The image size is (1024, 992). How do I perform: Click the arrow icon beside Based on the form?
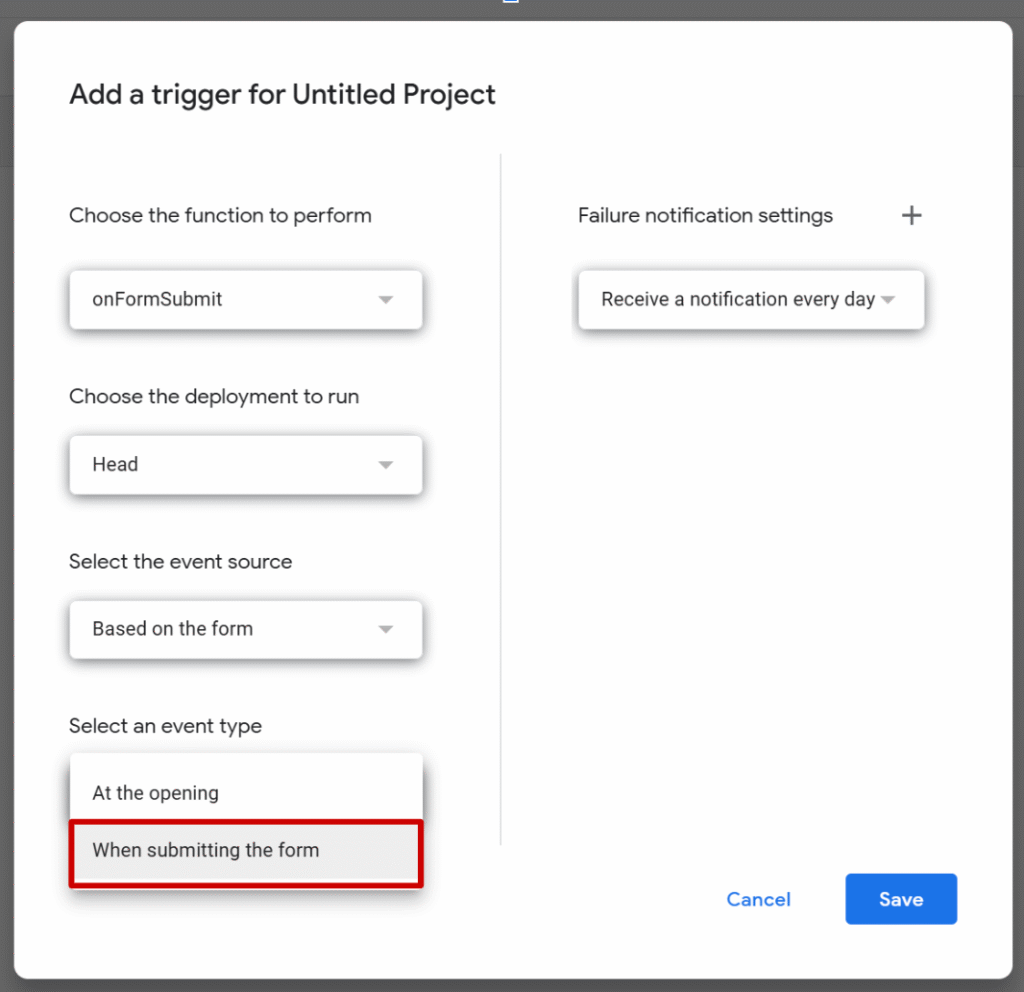(x=386, y=629)
